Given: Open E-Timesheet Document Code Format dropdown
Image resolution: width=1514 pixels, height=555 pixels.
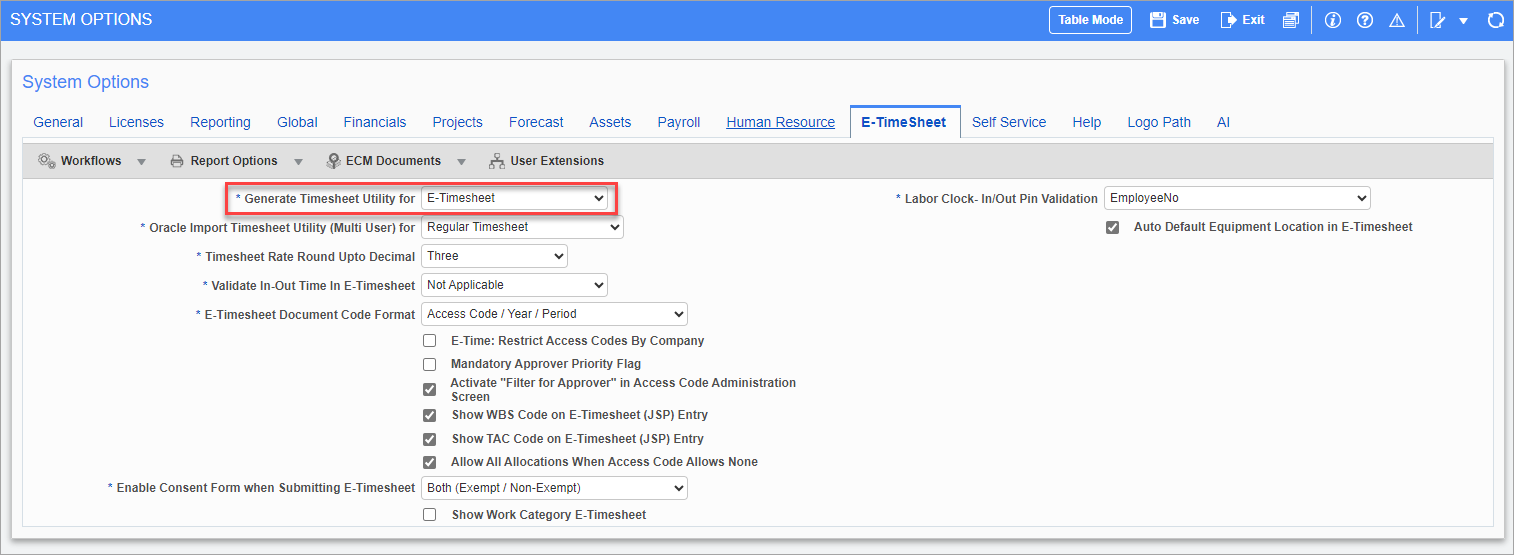Looking at the screenshot, I should point(554,314).
